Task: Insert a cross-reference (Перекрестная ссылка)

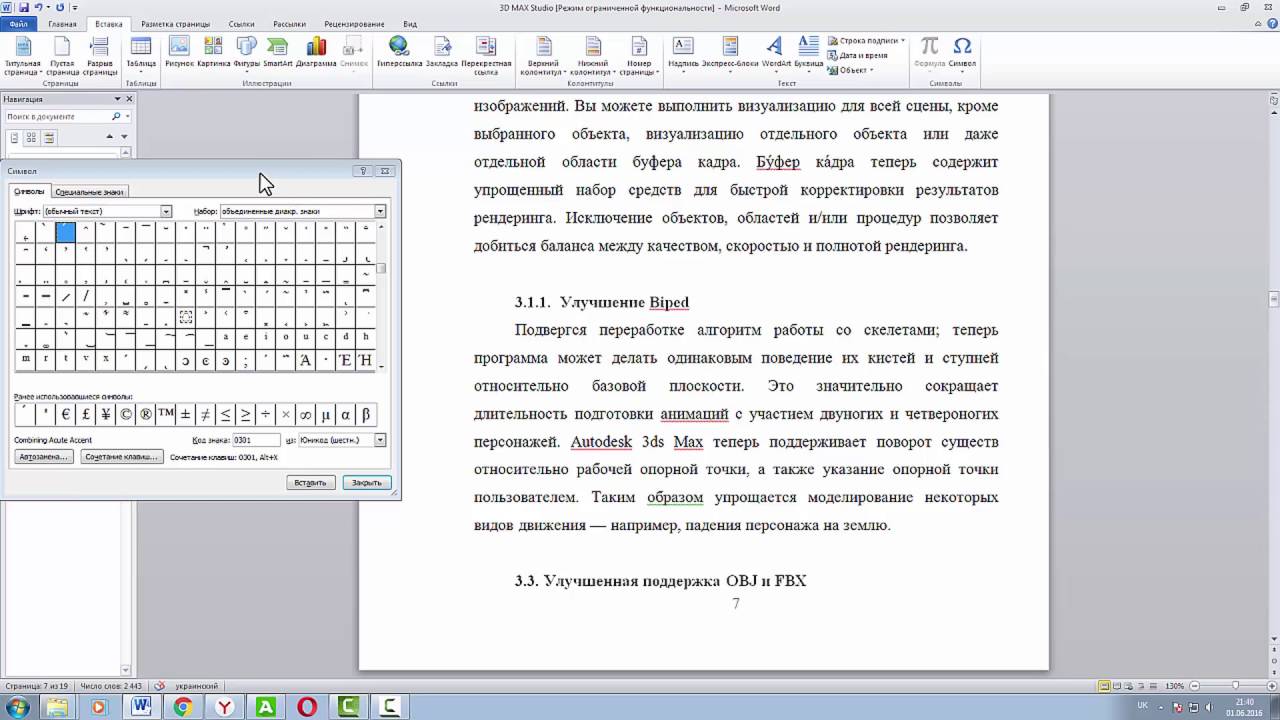Action: click(x=486, y=56)
